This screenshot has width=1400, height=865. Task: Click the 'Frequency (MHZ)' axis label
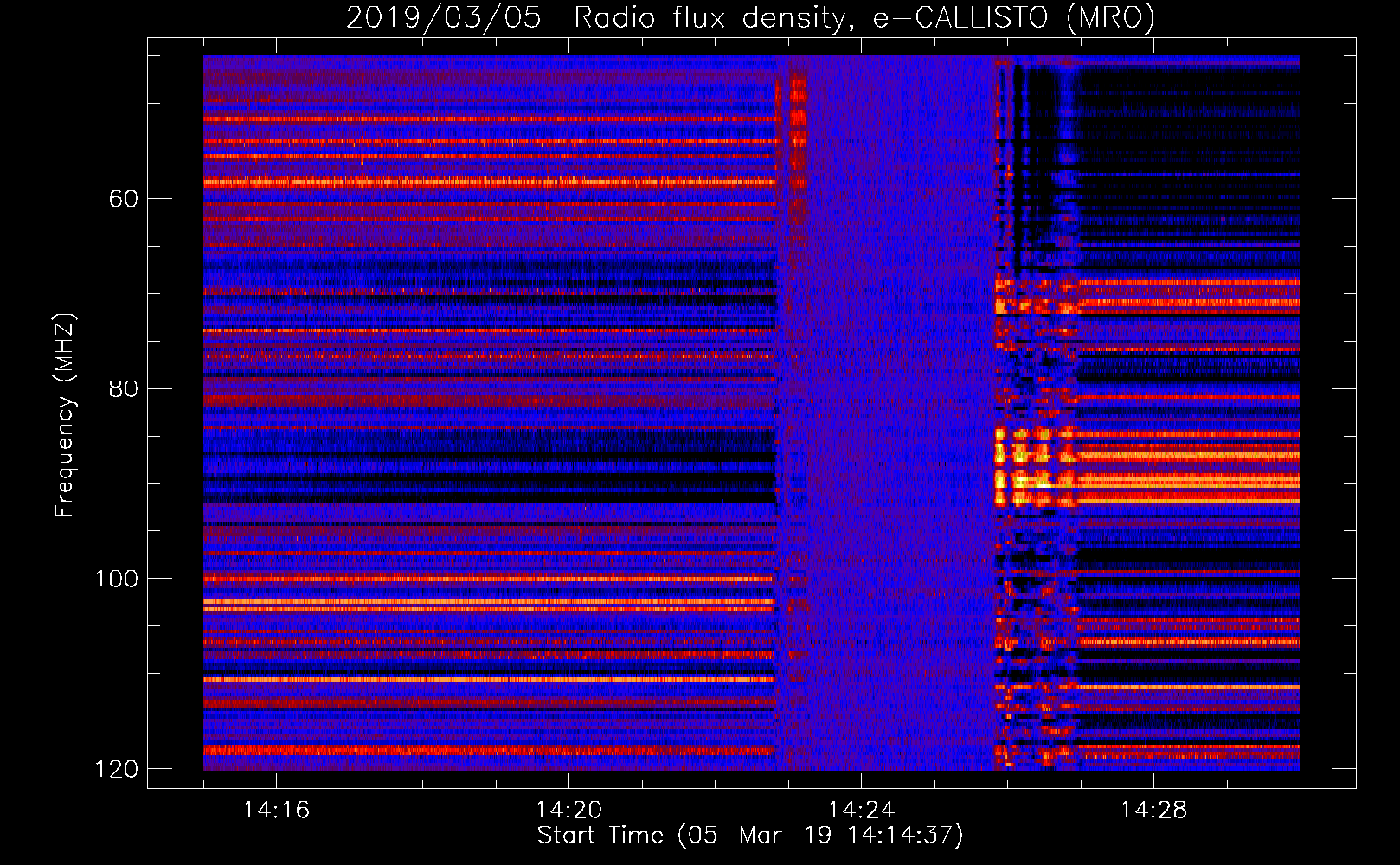coord(65,415)
